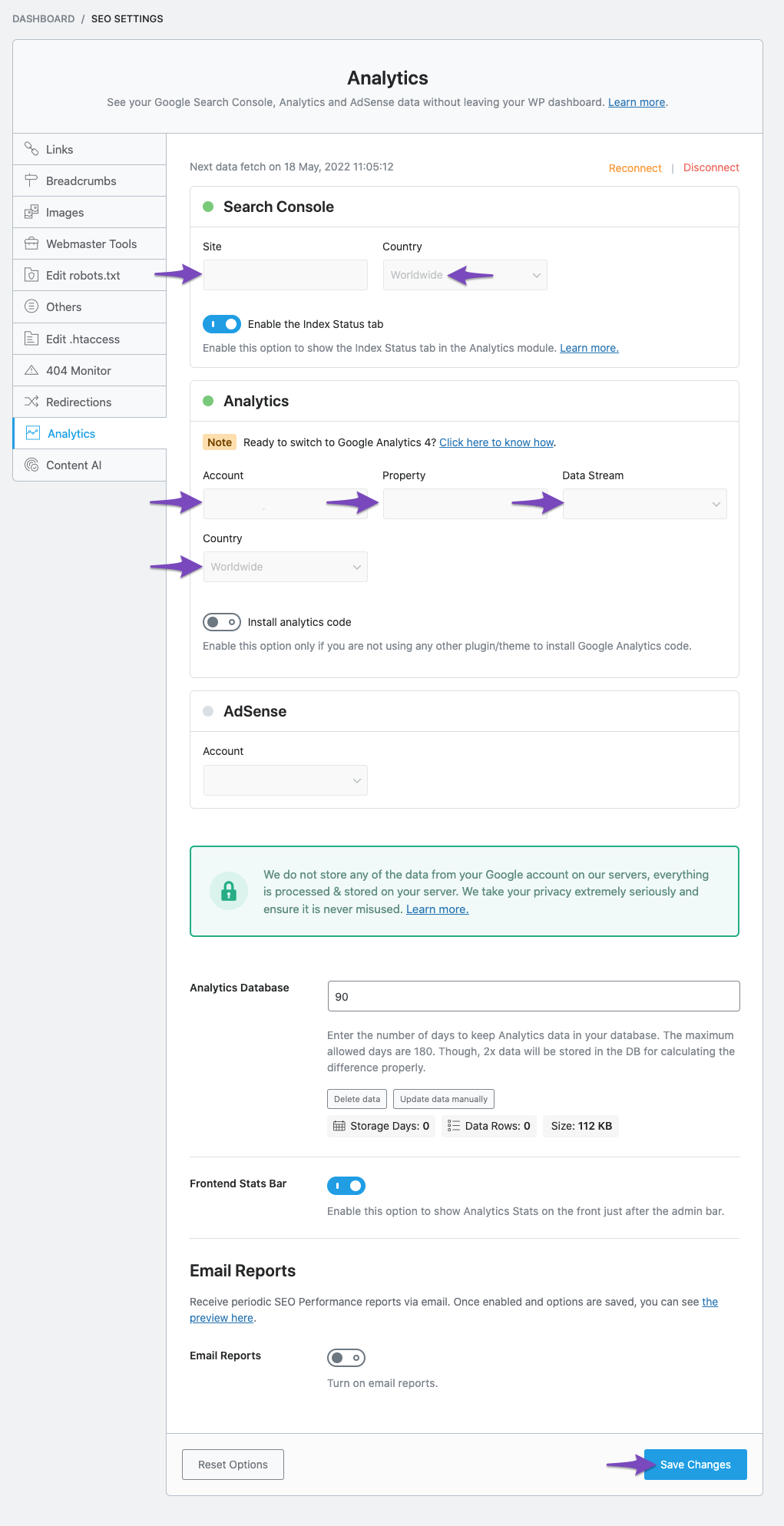Click the Webmaster Tools toolbox icon
The width and height of the screenshot is (784, 1526).
31,243
